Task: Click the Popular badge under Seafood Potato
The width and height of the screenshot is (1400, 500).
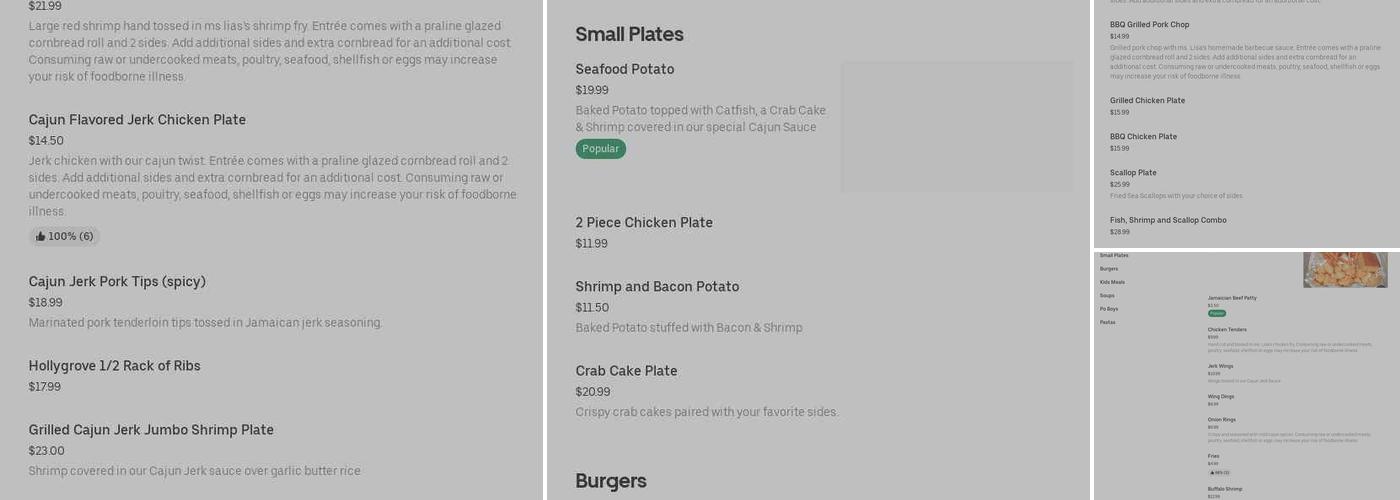Action: tap(600, 149)
